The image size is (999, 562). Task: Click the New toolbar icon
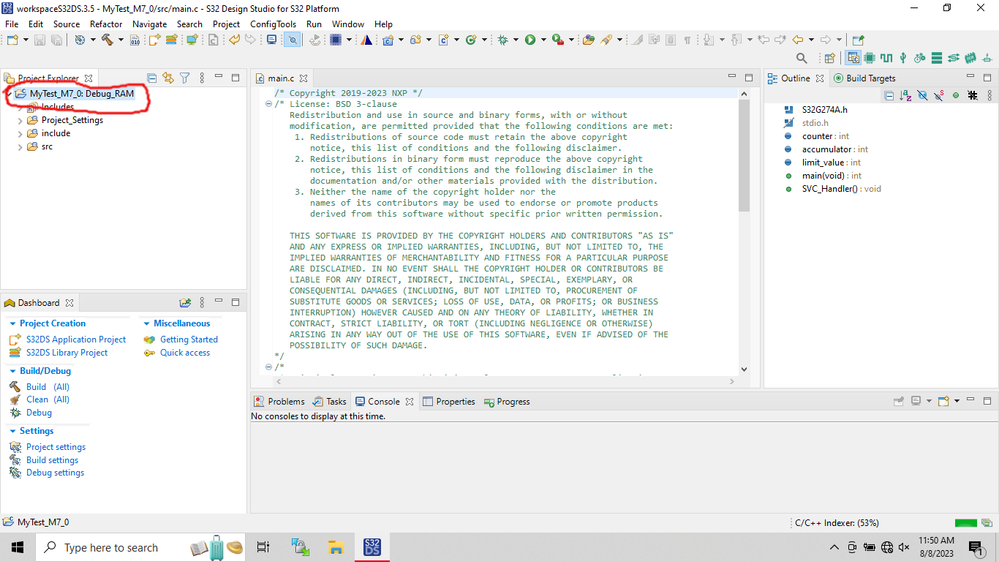[x=12, y=40]
